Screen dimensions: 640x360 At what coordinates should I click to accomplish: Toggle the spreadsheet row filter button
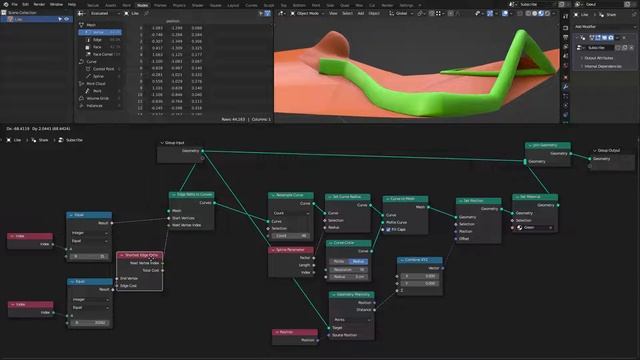tap(267, 13)
